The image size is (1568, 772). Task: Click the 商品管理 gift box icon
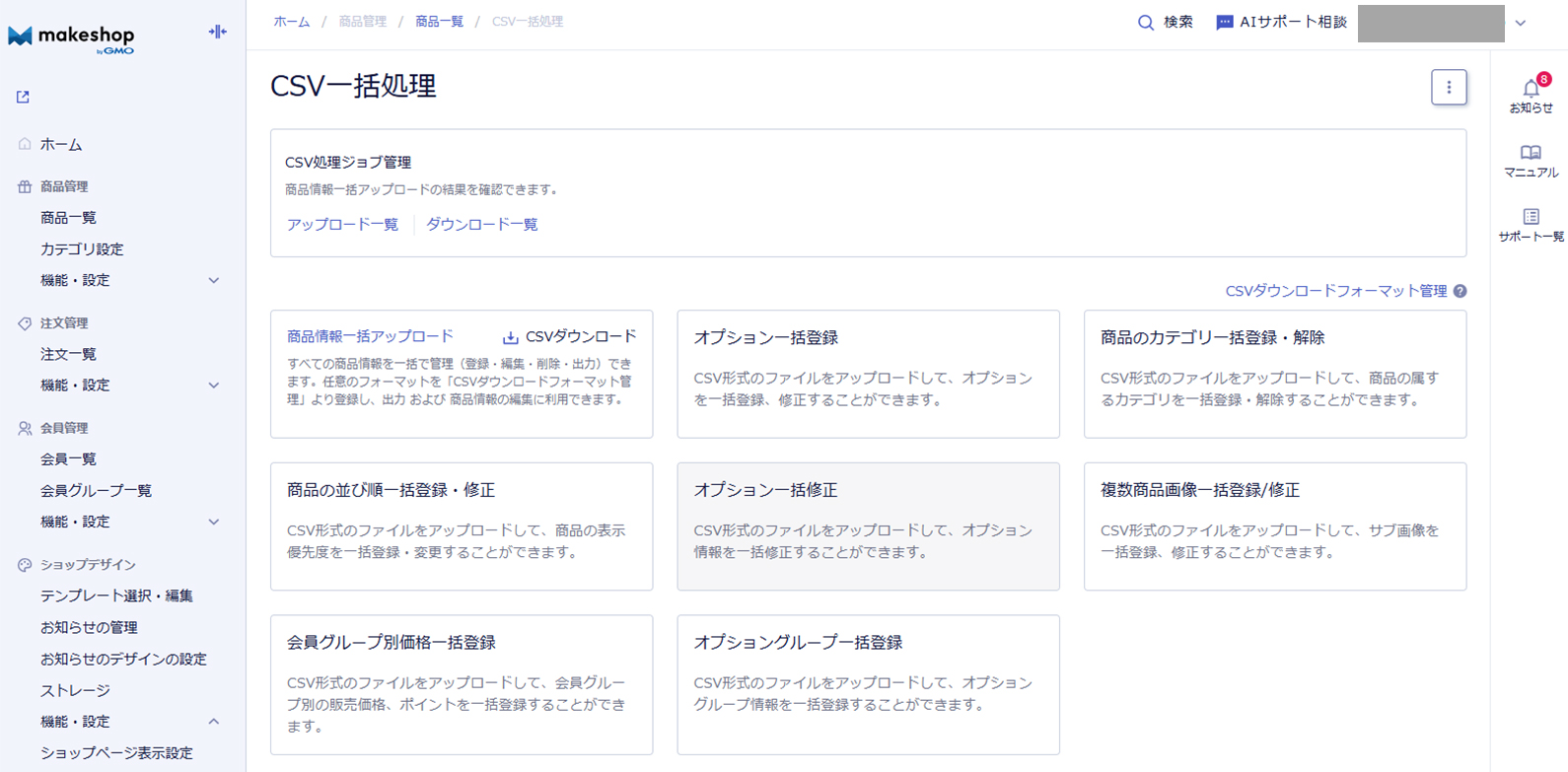click(x=25, y=186)
